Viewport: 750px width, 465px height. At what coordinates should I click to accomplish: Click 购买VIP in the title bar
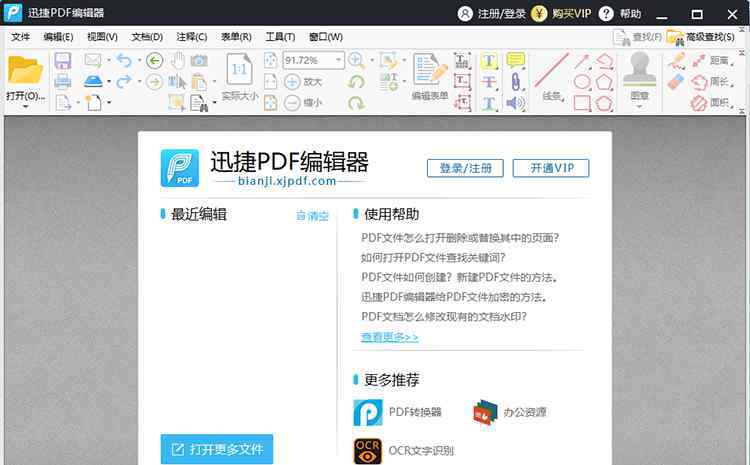pos(562,13)
